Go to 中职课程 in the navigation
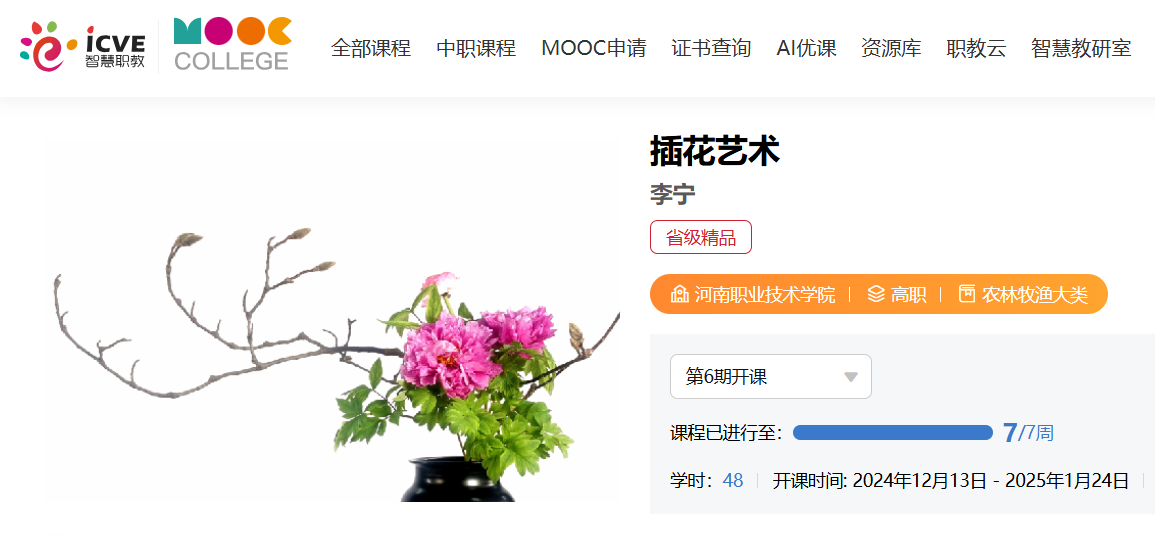 point(476,49)
